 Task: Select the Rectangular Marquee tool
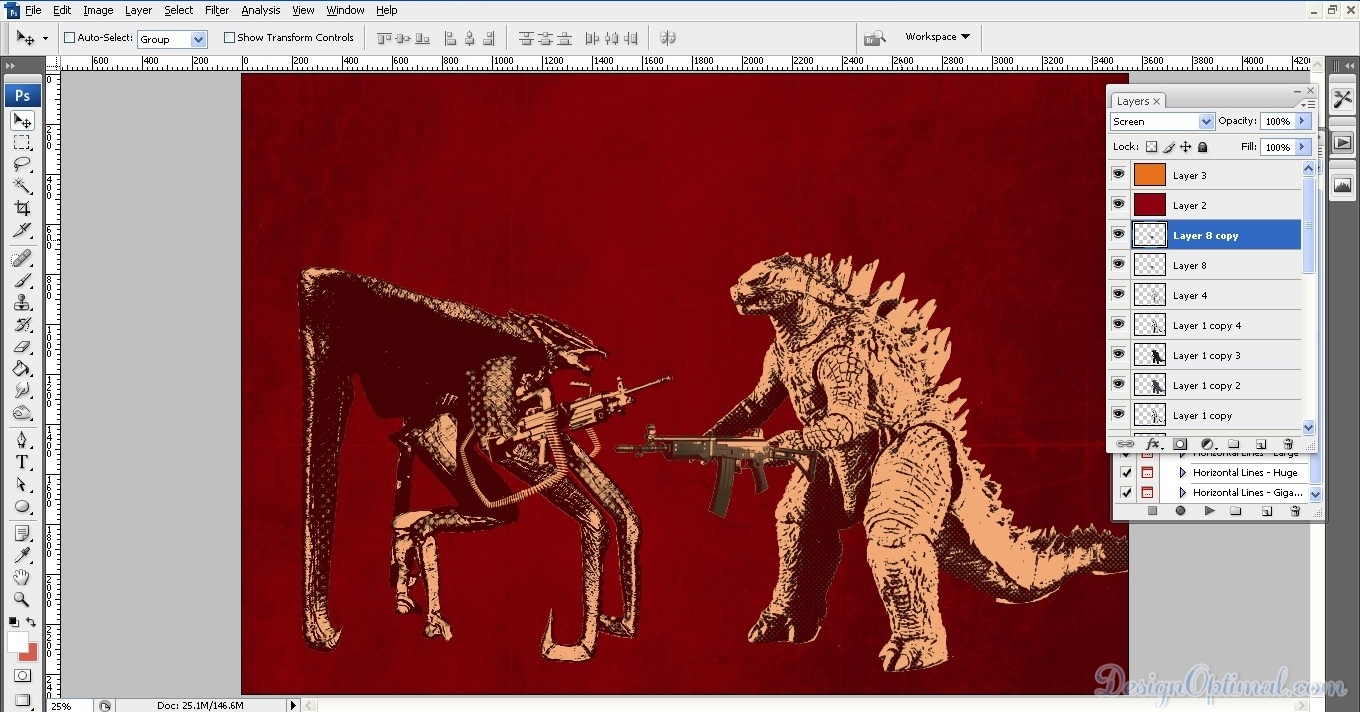22,143
